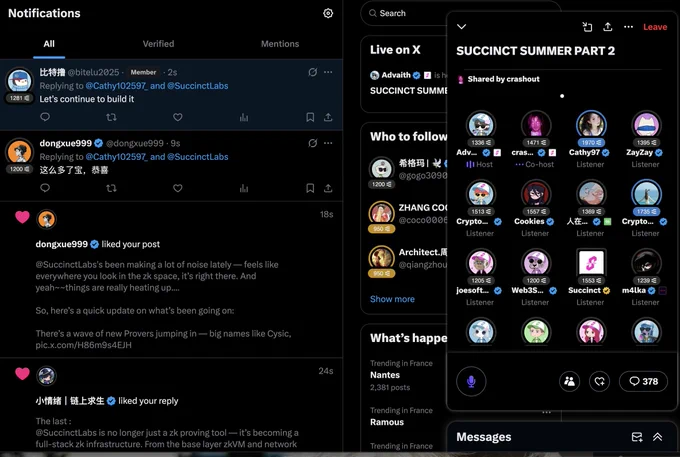Bookmark dongxue999's post
The width and height of the screenshot is (680, 457).
[310, 188]
